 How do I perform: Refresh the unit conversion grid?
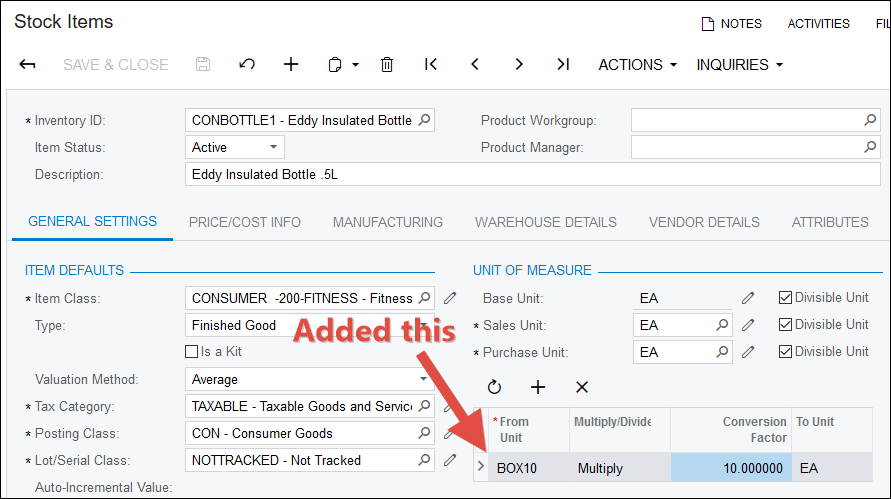point(494,387)
